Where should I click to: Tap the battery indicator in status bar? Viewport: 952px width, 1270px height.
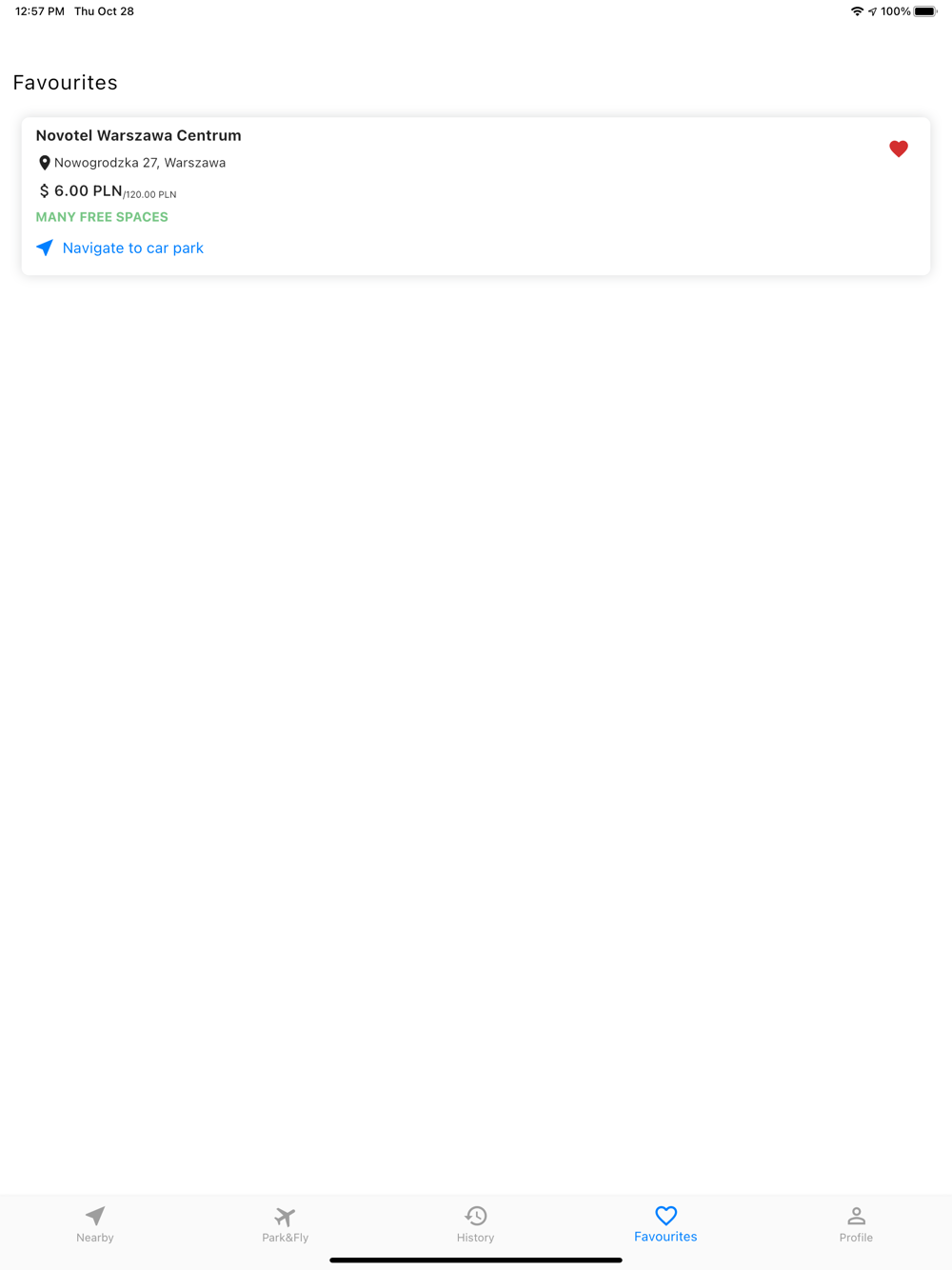[x=925, y=11]
